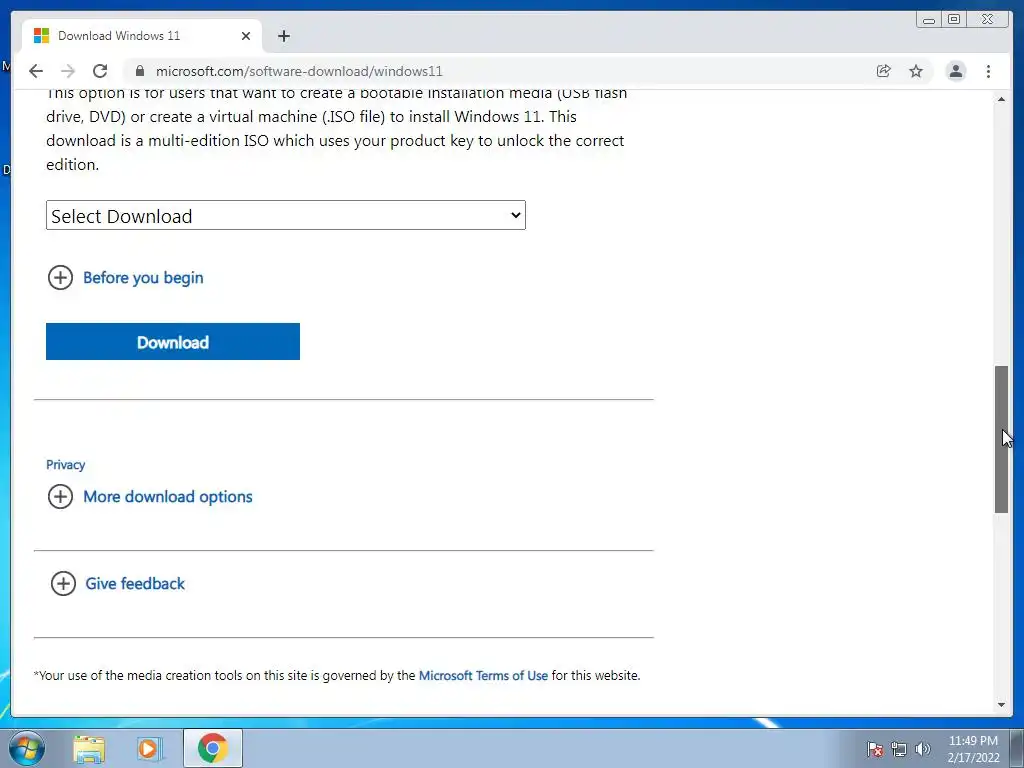Restore down the Chrome window

[954, 20]
